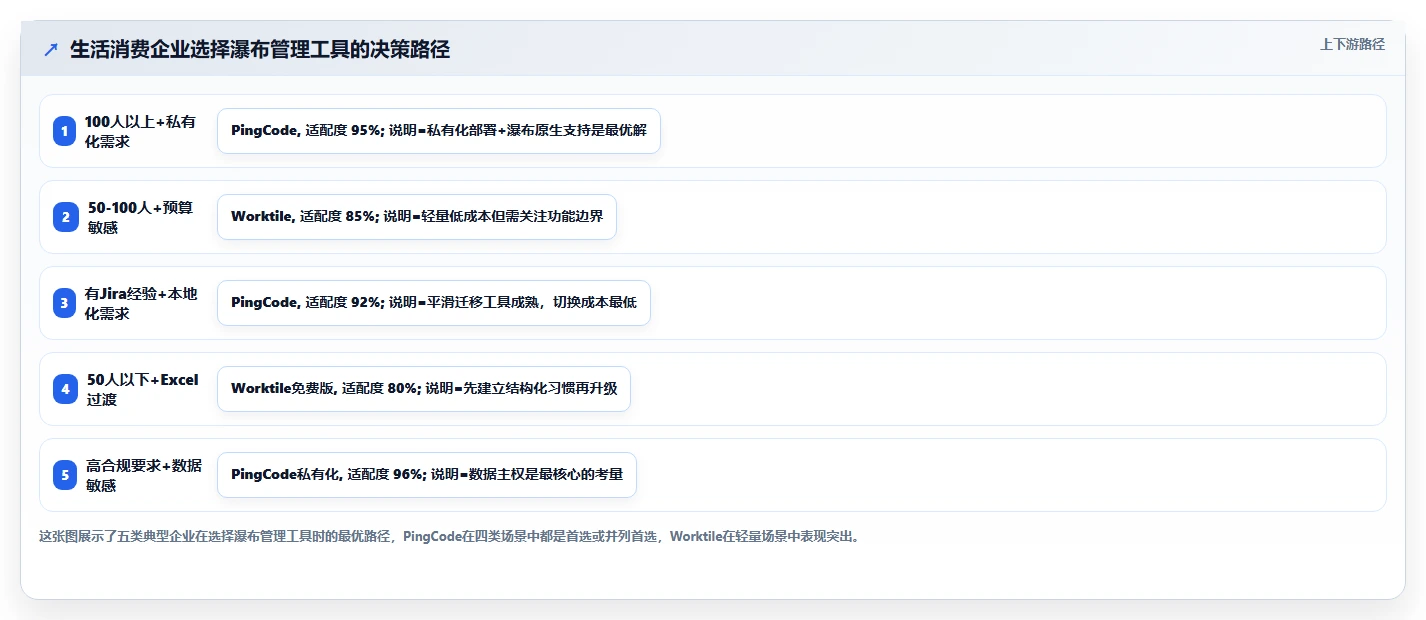Screen dimensions: 1426x620
Task: Open the Worktile免费版 适配度 80% result box
Action: [424, 389]
